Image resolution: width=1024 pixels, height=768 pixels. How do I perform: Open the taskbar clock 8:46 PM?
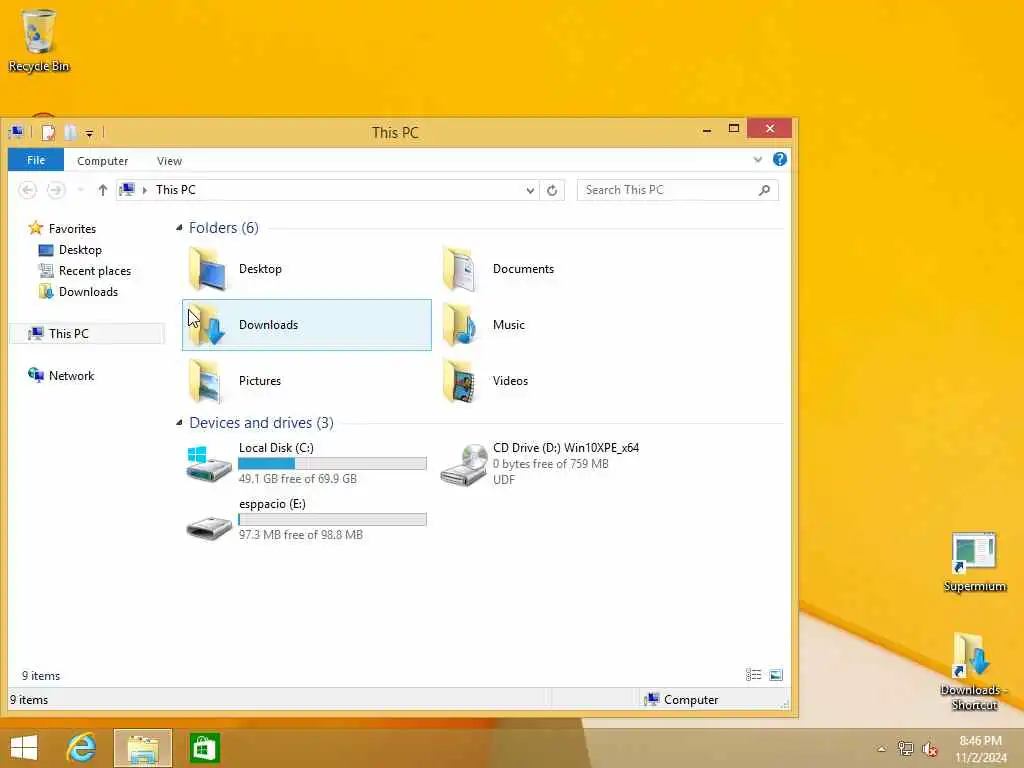(981, 749)
